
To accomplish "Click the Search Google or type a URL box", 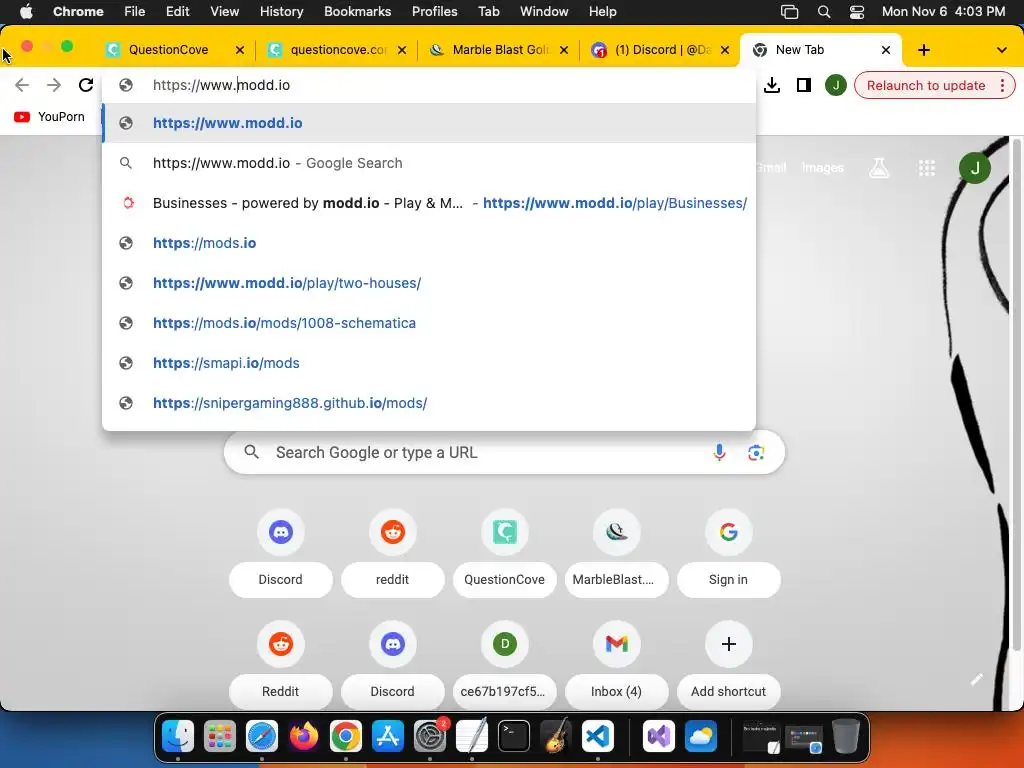I will pyautogui.click(x=504, y=452).
